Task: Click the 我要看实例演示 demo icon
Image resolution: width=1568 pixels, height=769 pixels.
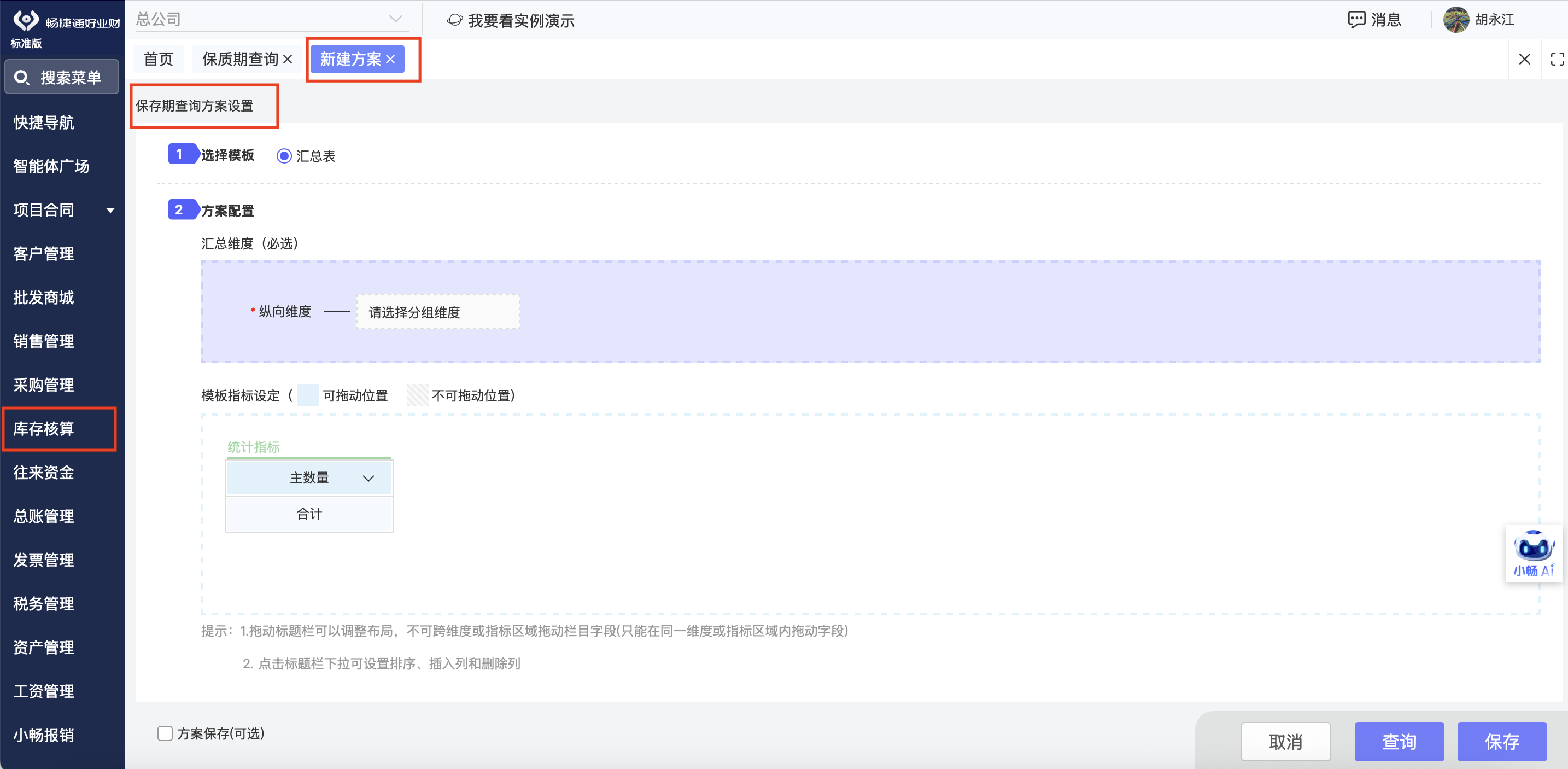Action: [455, 20]
